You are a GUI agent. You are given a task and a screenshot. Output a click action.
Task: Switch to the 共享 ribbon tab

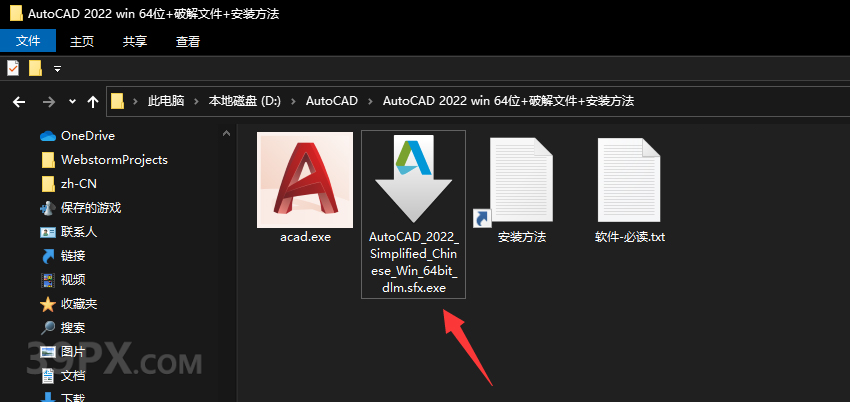pyautogui.click(x=135, y=41)
